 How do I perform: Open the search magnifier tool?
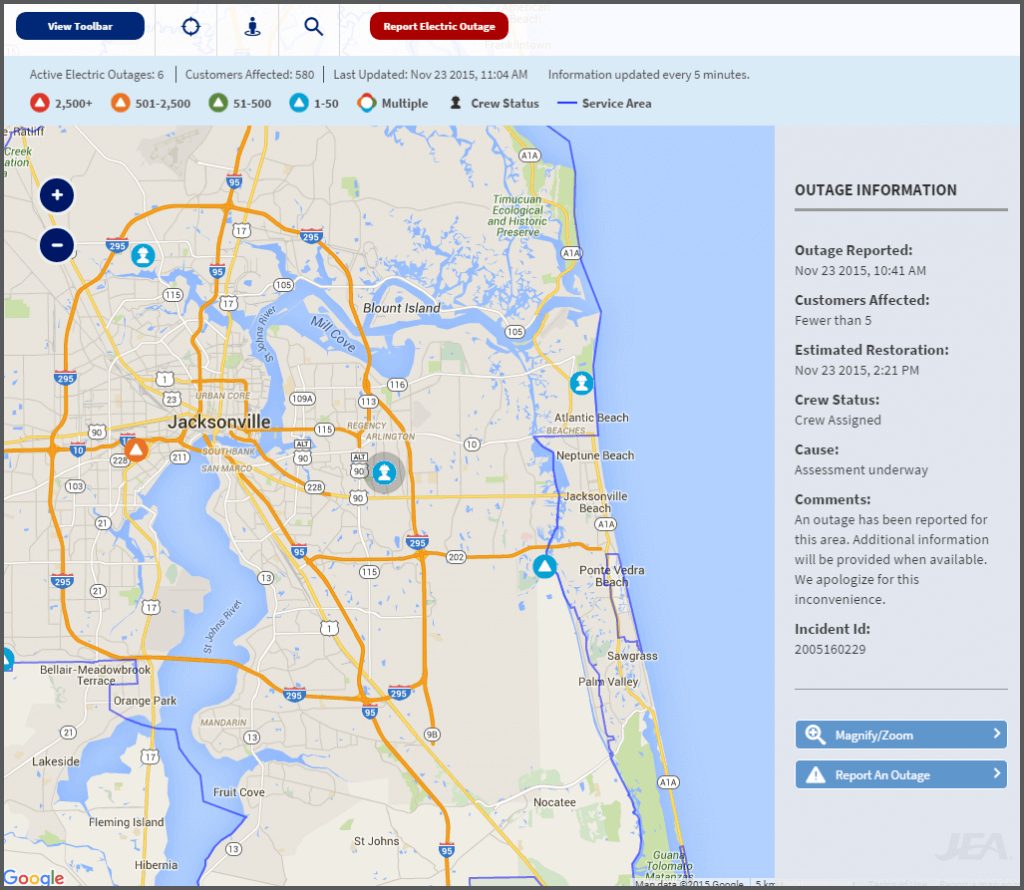click(314, 26)
